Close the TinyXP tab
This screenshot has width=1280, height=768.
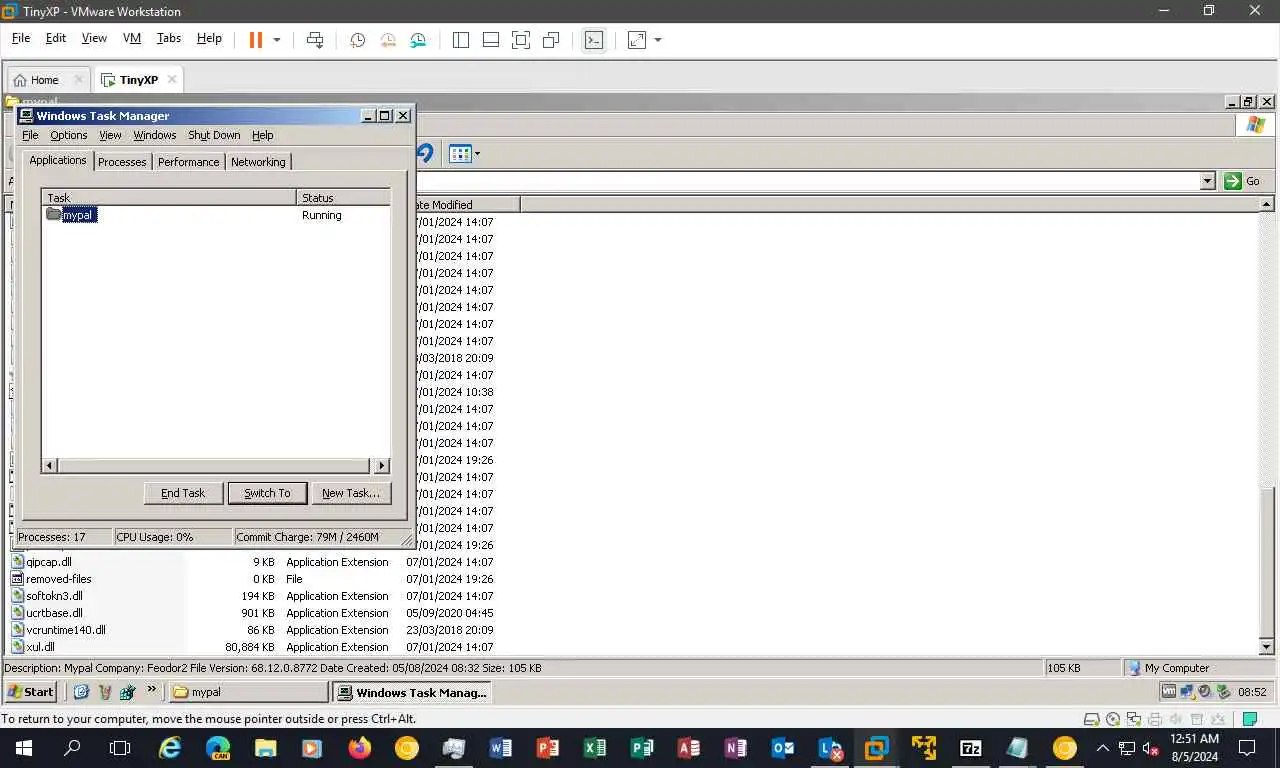tap(172, 79)
